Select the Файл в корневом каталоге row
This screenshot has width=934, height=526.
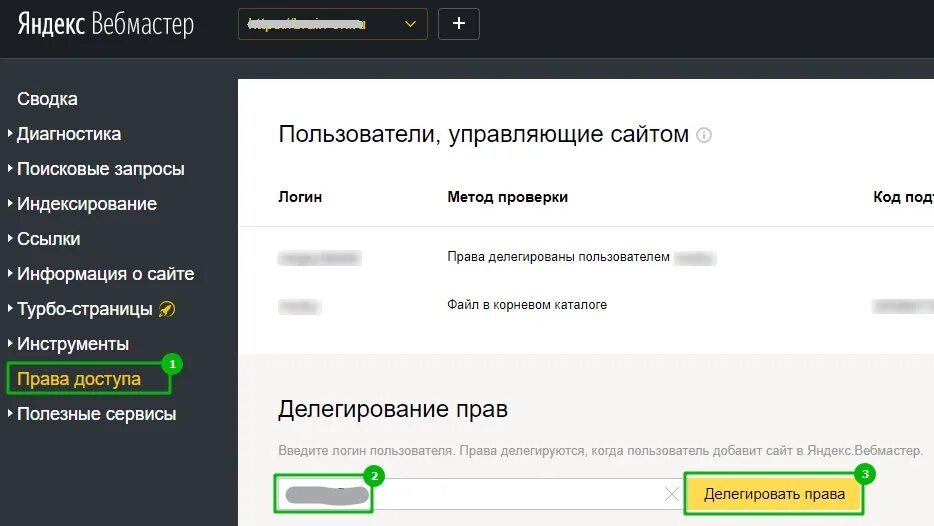click(586, 305)
